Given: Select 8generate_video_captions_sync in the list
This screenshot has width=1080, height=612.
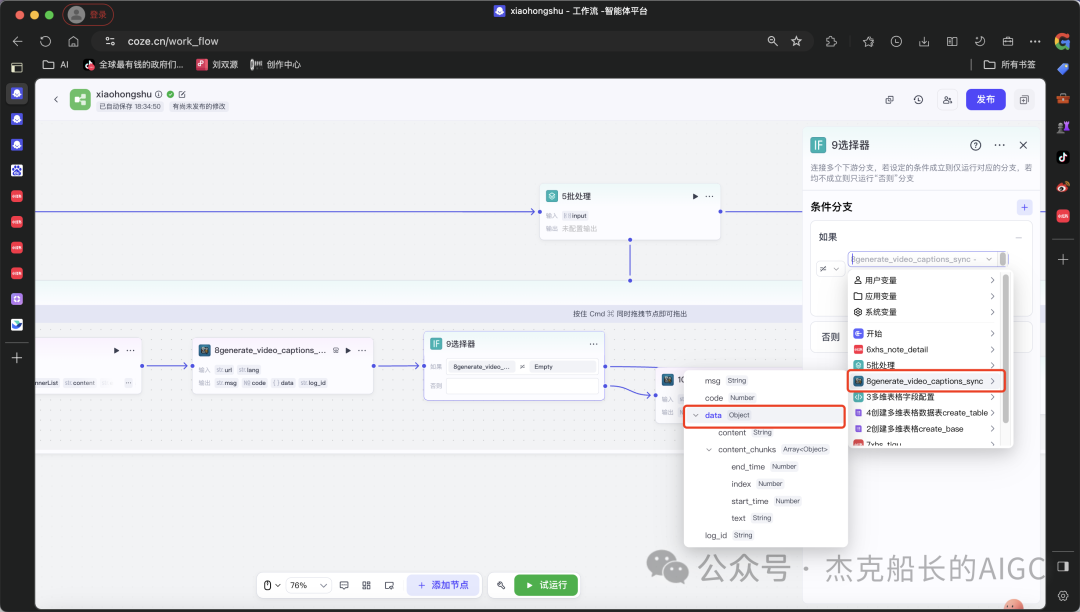Looking at the screenshot, I should pyautogui.click(x=926, y=381).
